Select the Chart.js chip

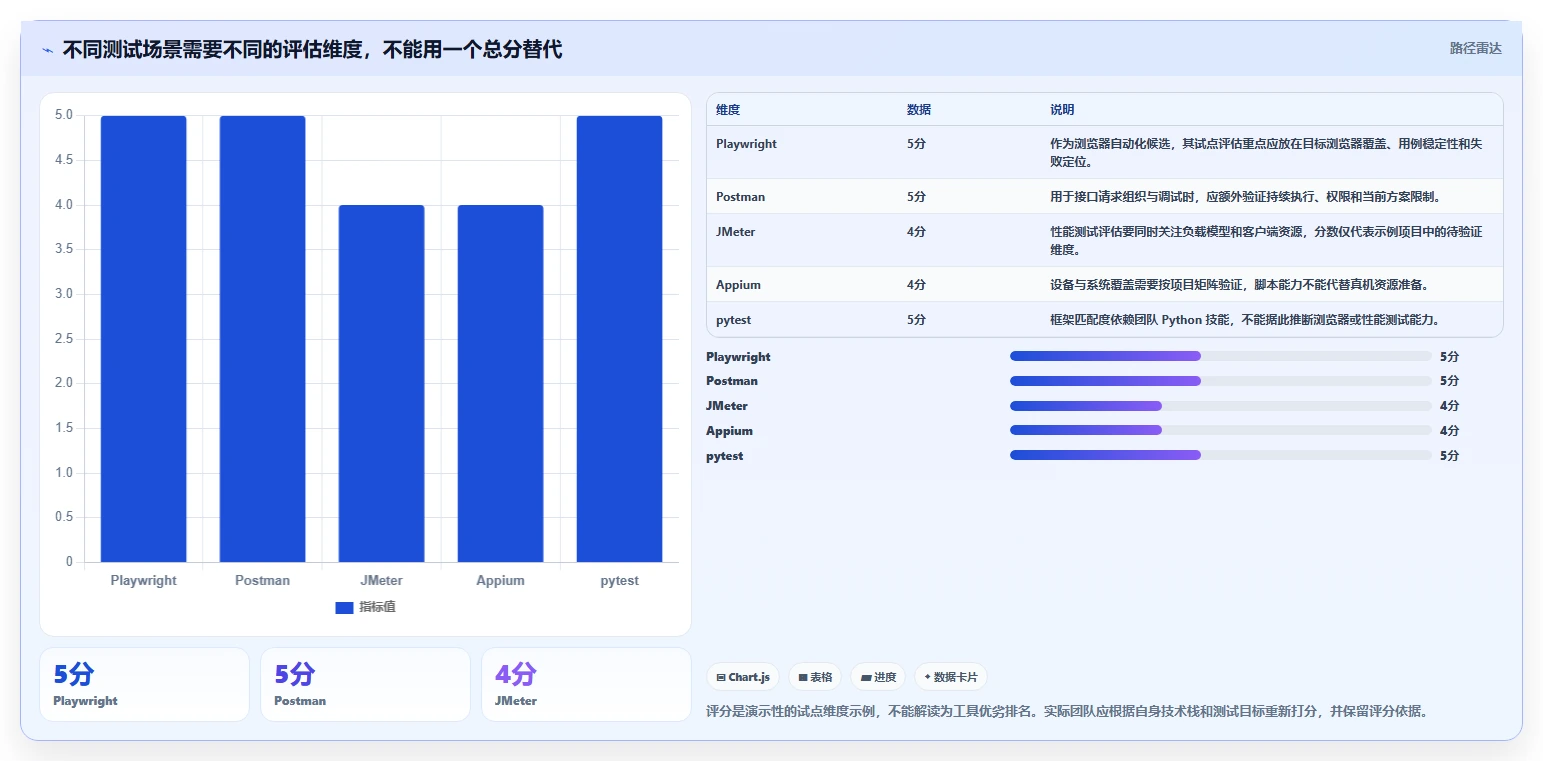click(743, 677)
